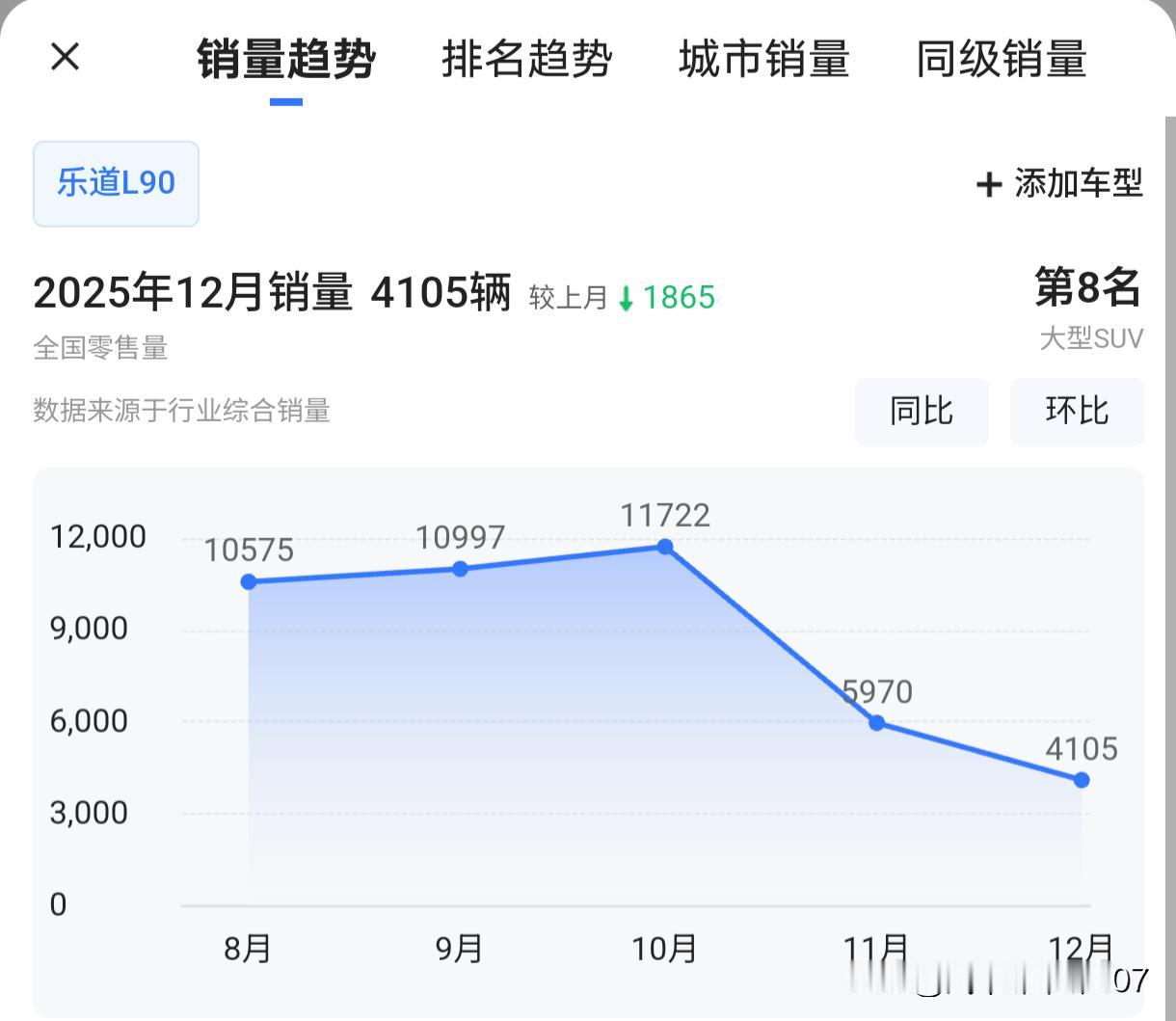
Task: Tap the 6,000 y-axis label
Action: point(89,720)
